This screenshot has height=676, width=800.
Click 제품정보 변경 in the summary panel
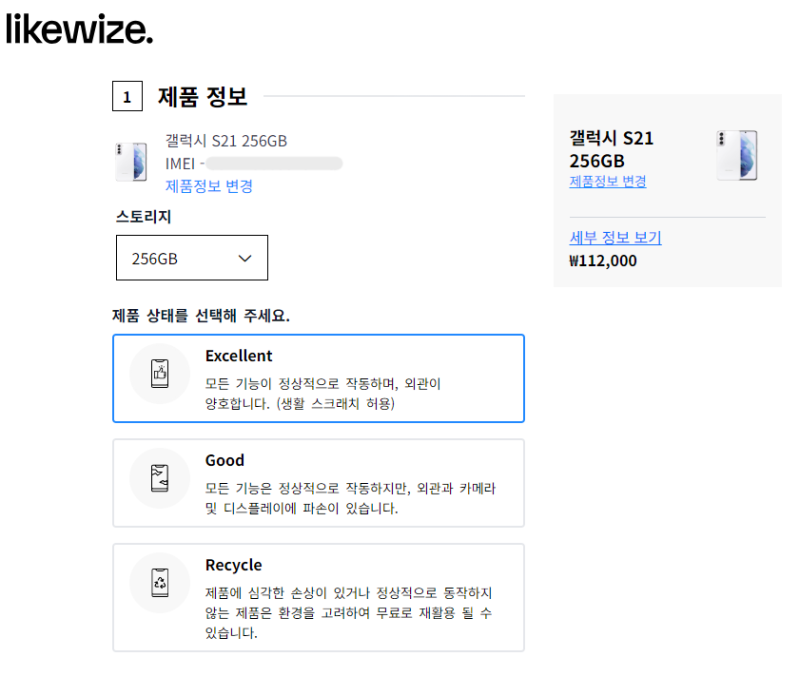tap(608, 182)
